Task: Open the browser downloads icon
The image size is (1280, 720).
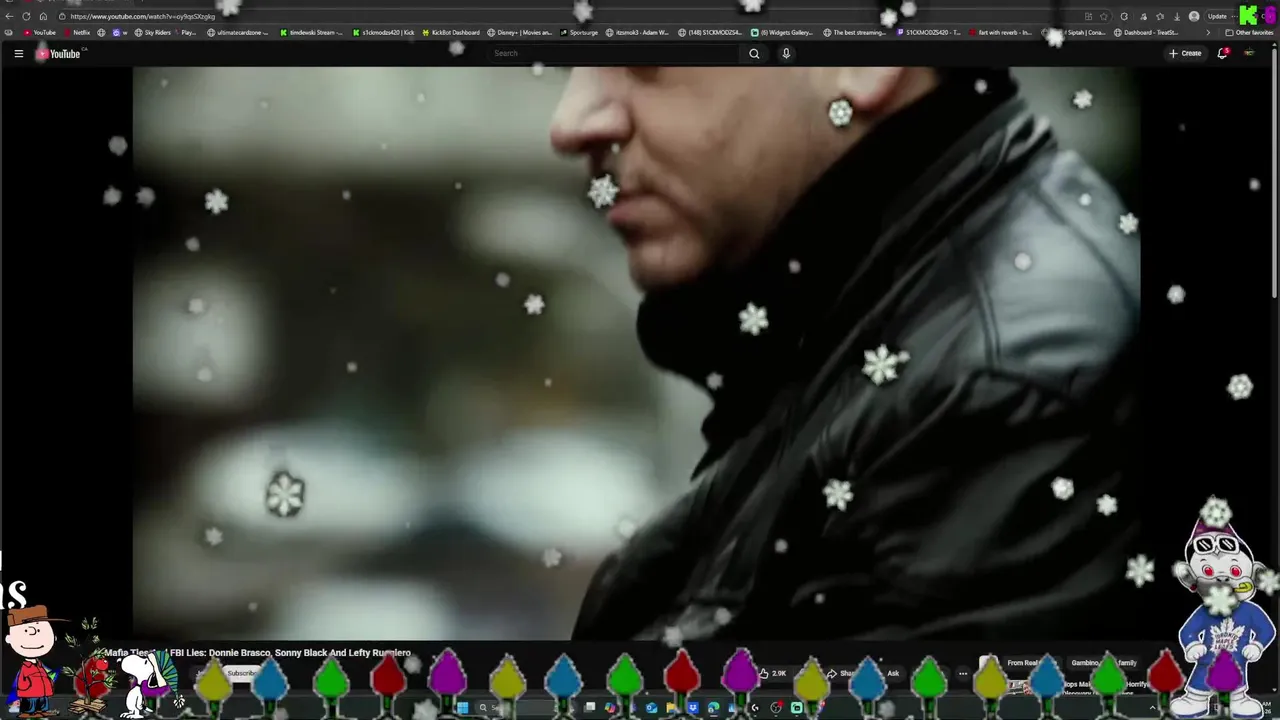Action: point(1177,16)
